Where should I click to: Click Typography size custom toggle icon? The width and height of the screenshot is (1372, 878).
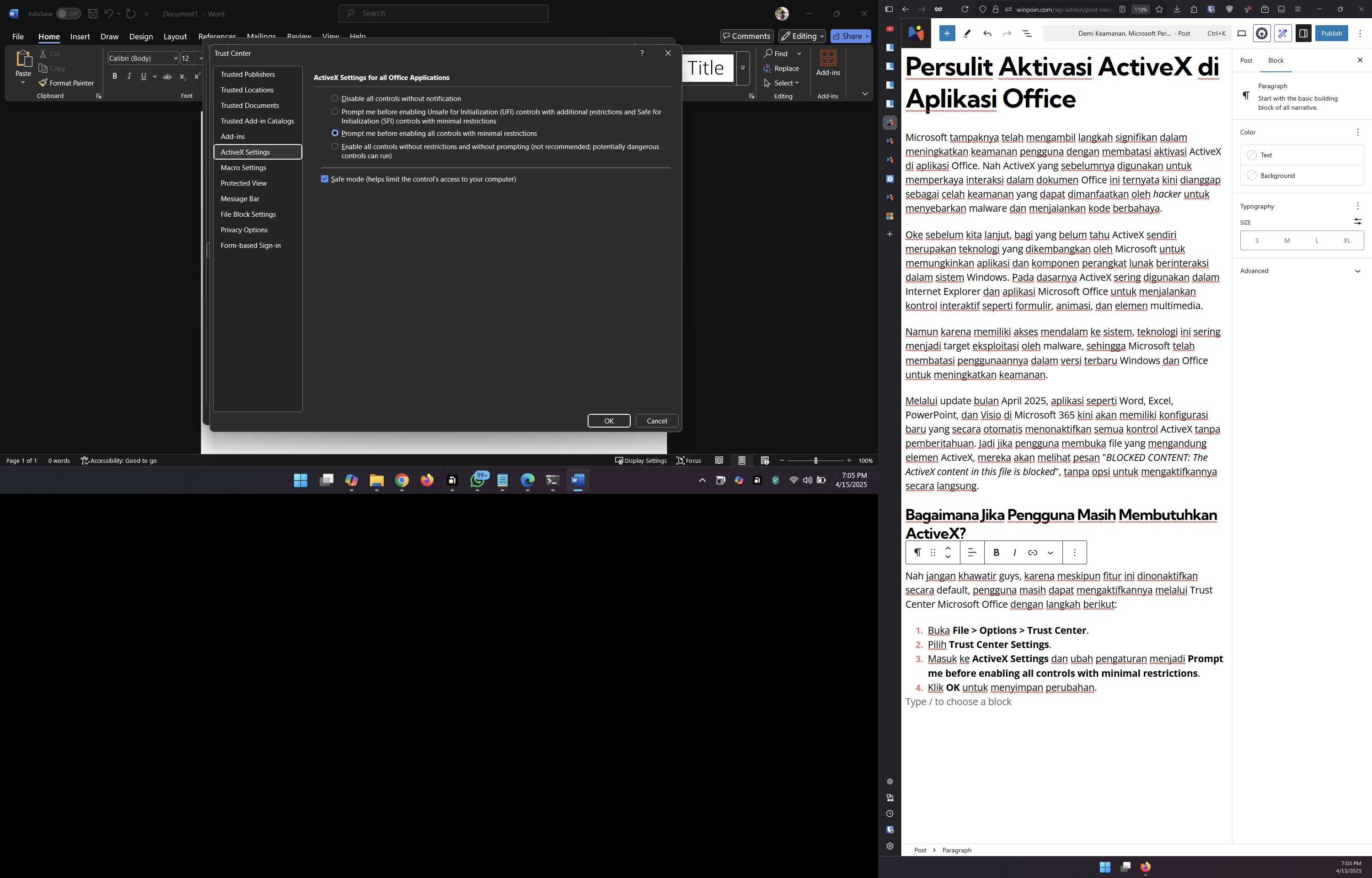(1358, 221)
